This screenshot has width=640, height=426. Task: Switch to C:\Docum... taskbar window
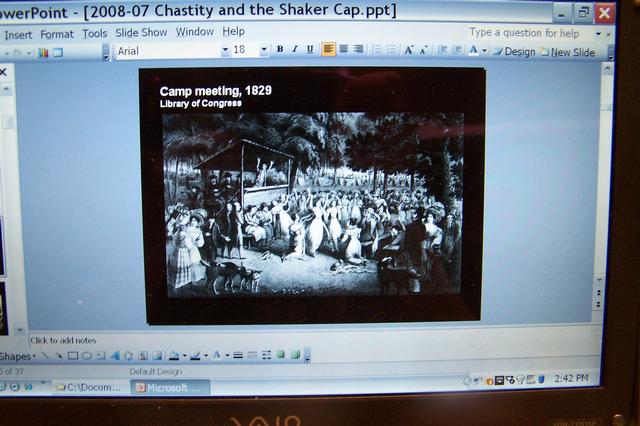click(x=89, y=387)
